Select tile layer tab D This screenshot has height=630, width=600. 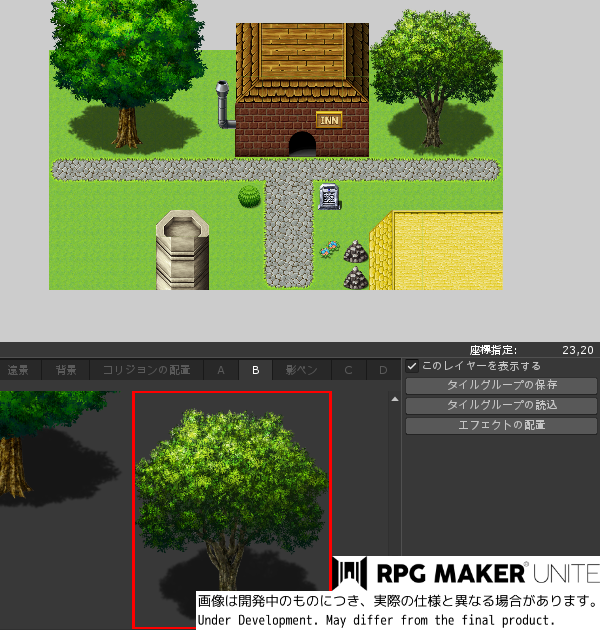[383, 370]
